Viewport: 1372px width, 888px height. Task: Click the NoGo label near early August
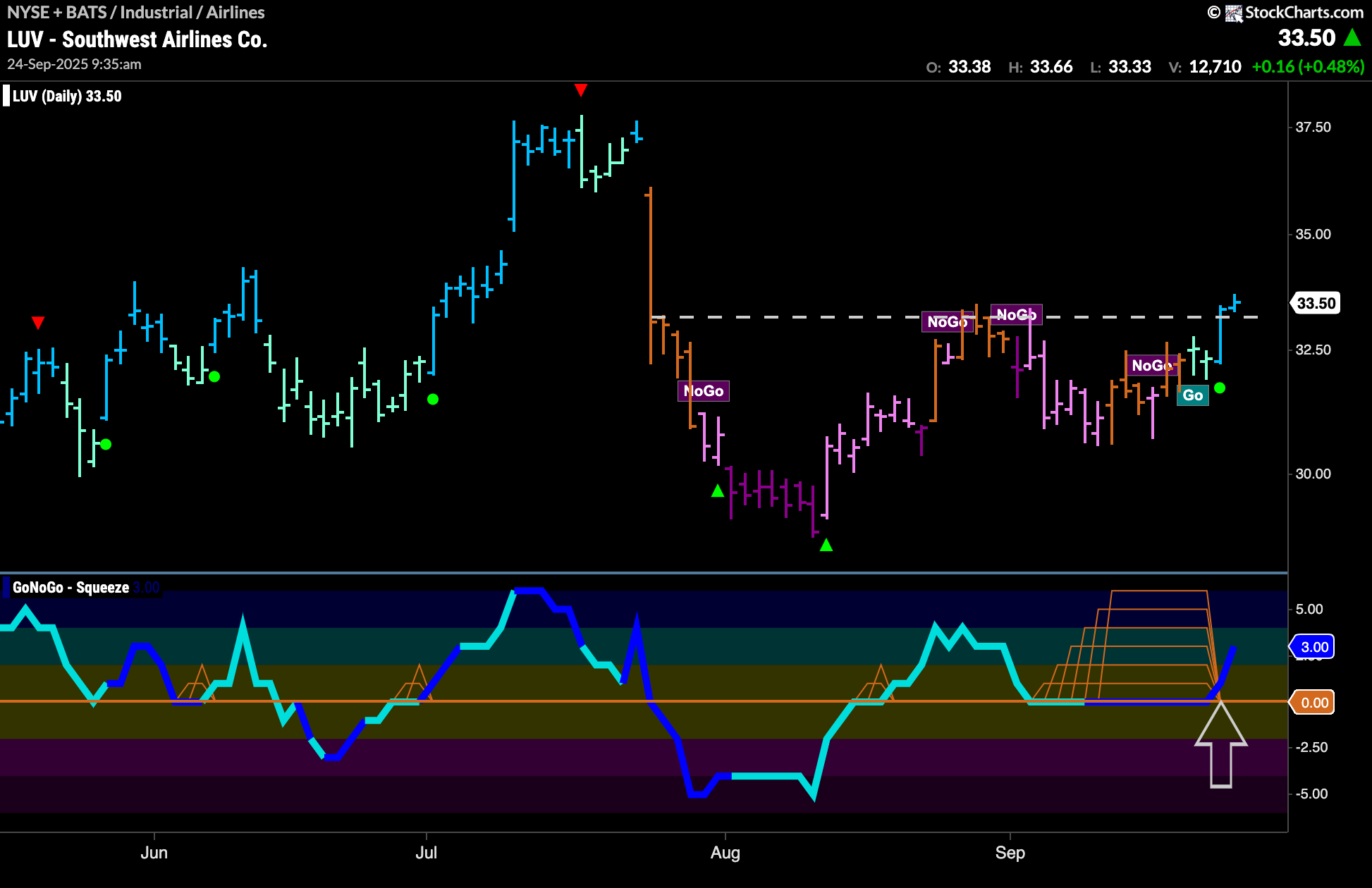click(703, 391)
